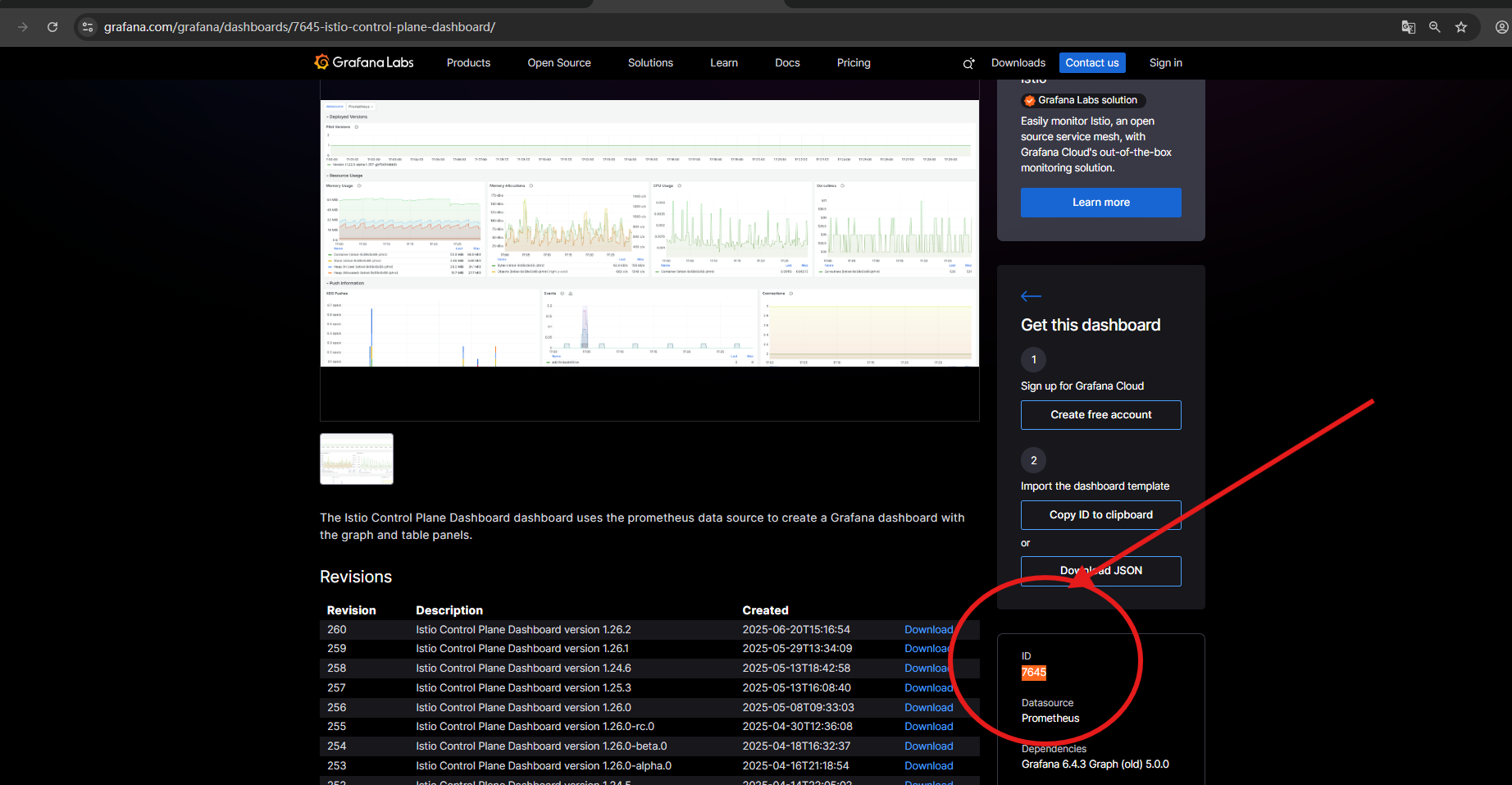Screen dimensions: 1512x785
Task: Download revision 253 of the dashboard
Action: coord(928,766)
